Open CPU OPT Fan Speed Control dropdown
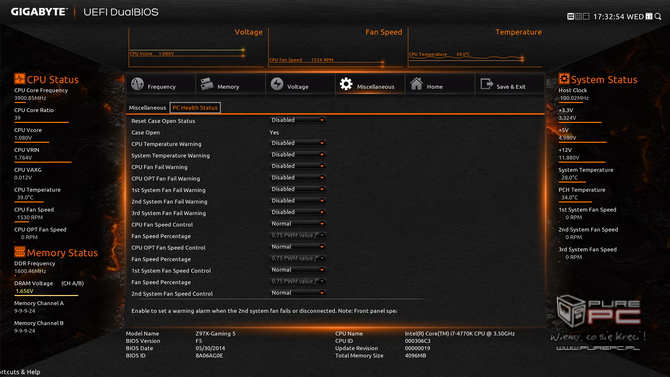670x377 pixels. 297,247
